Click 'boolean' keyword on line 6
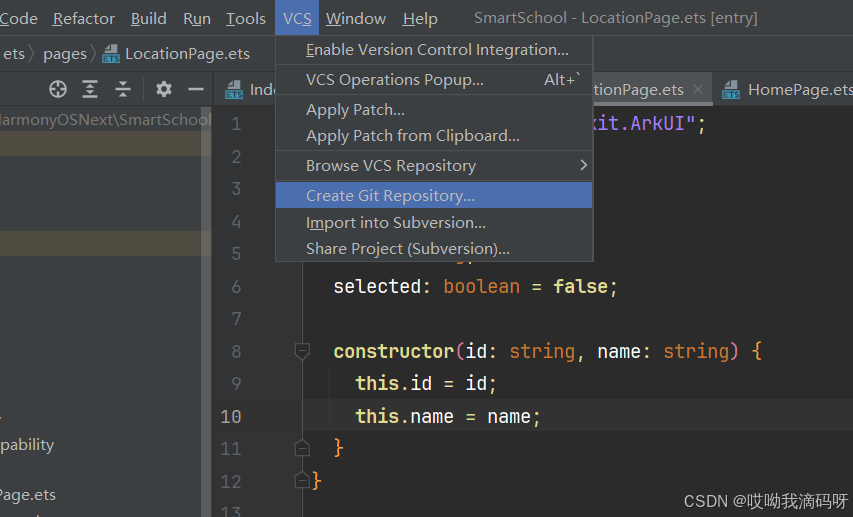Viewport: 853px width, 517px height. click(x=481, y=287)
